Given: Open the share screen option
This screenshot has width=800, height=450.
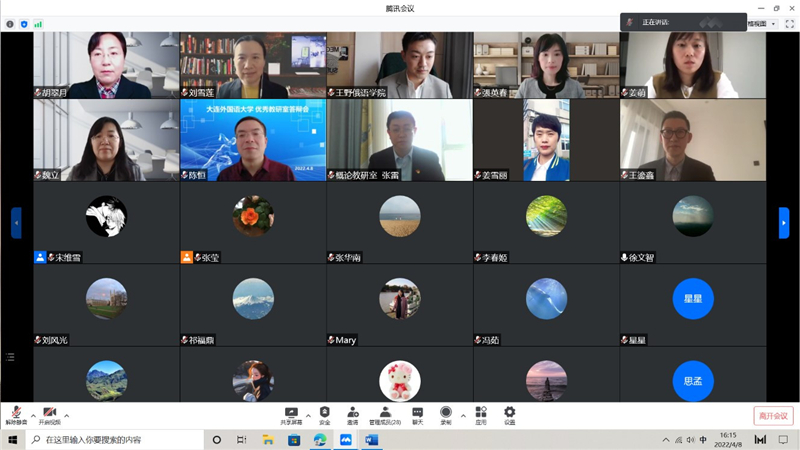Looking at the screenshot, I should click(x=291, y=414).
